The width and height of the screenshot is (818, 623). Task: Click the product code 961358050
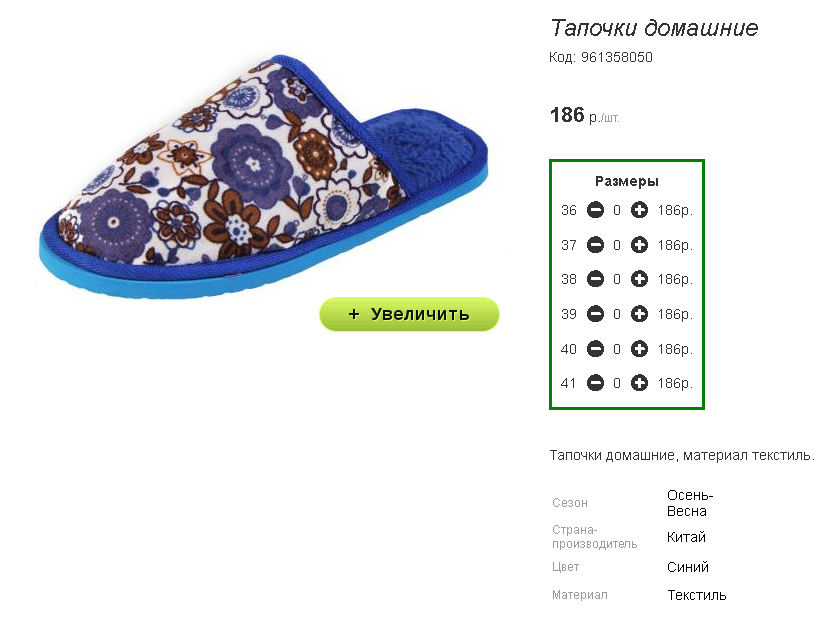point(617,57)
